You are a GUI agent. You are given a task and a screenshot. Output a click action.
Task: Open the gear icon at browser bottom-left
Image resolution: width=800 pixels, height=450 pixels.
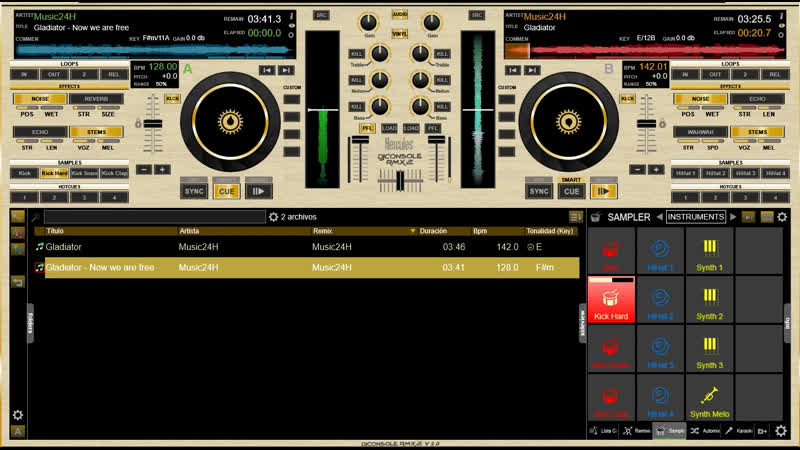17,415
